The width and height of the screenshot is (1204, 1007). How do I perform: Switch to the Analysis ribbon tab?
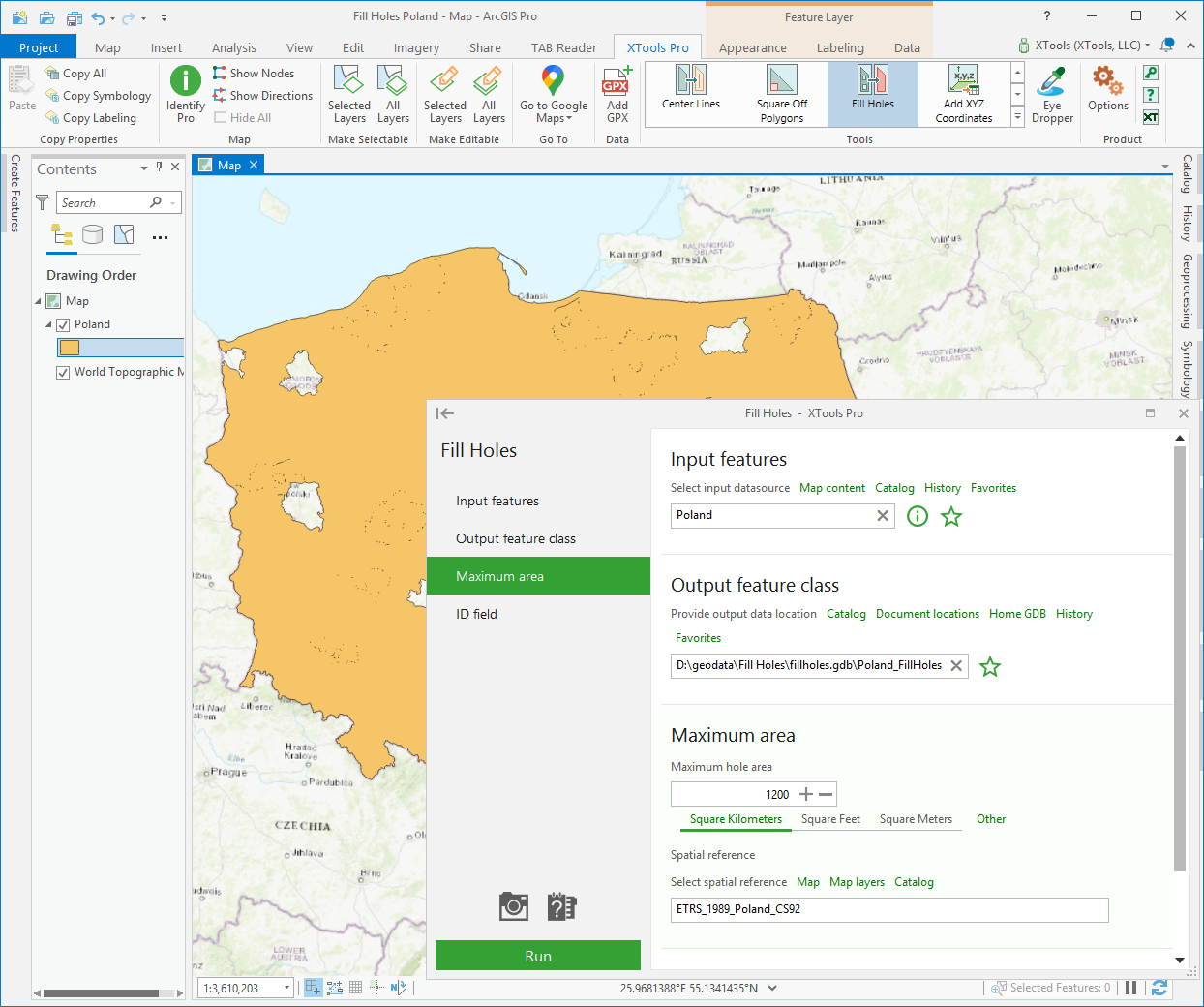pos(234,47)
